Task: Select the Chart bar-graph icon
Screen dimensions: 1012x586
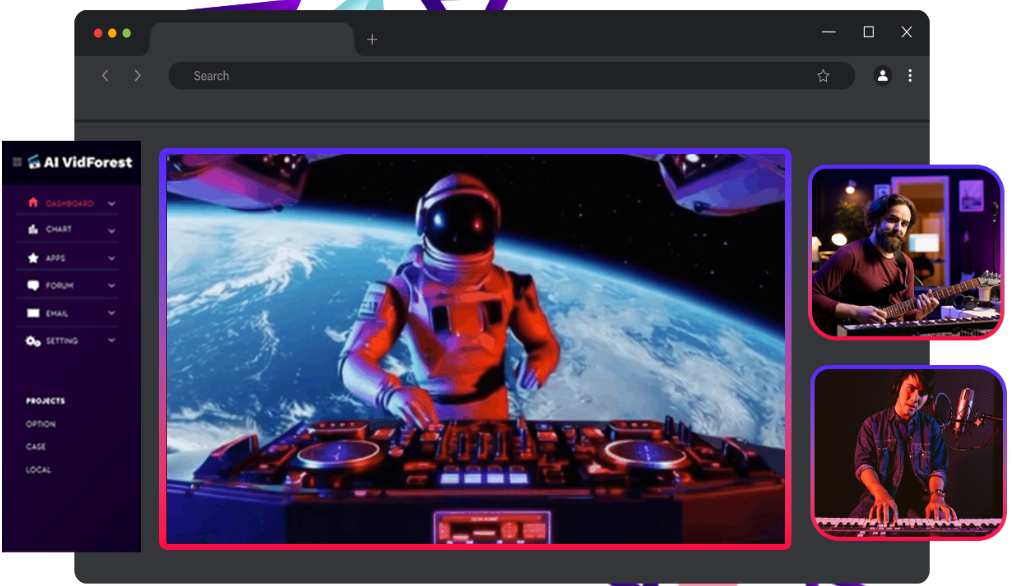Action: (x=33, y=229)
